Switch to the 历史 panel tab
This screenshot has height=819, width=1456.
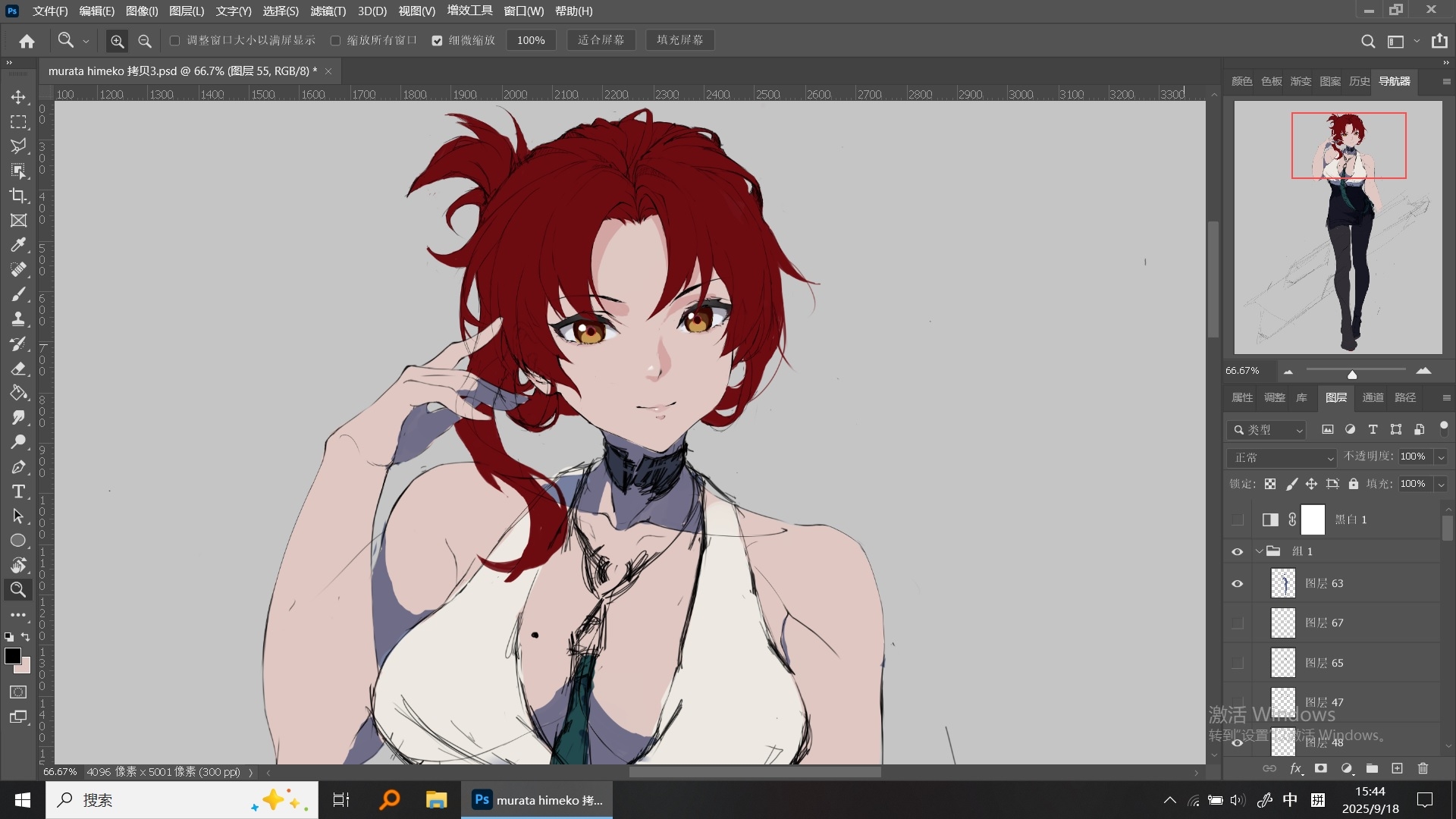(x=1359, y=81)
